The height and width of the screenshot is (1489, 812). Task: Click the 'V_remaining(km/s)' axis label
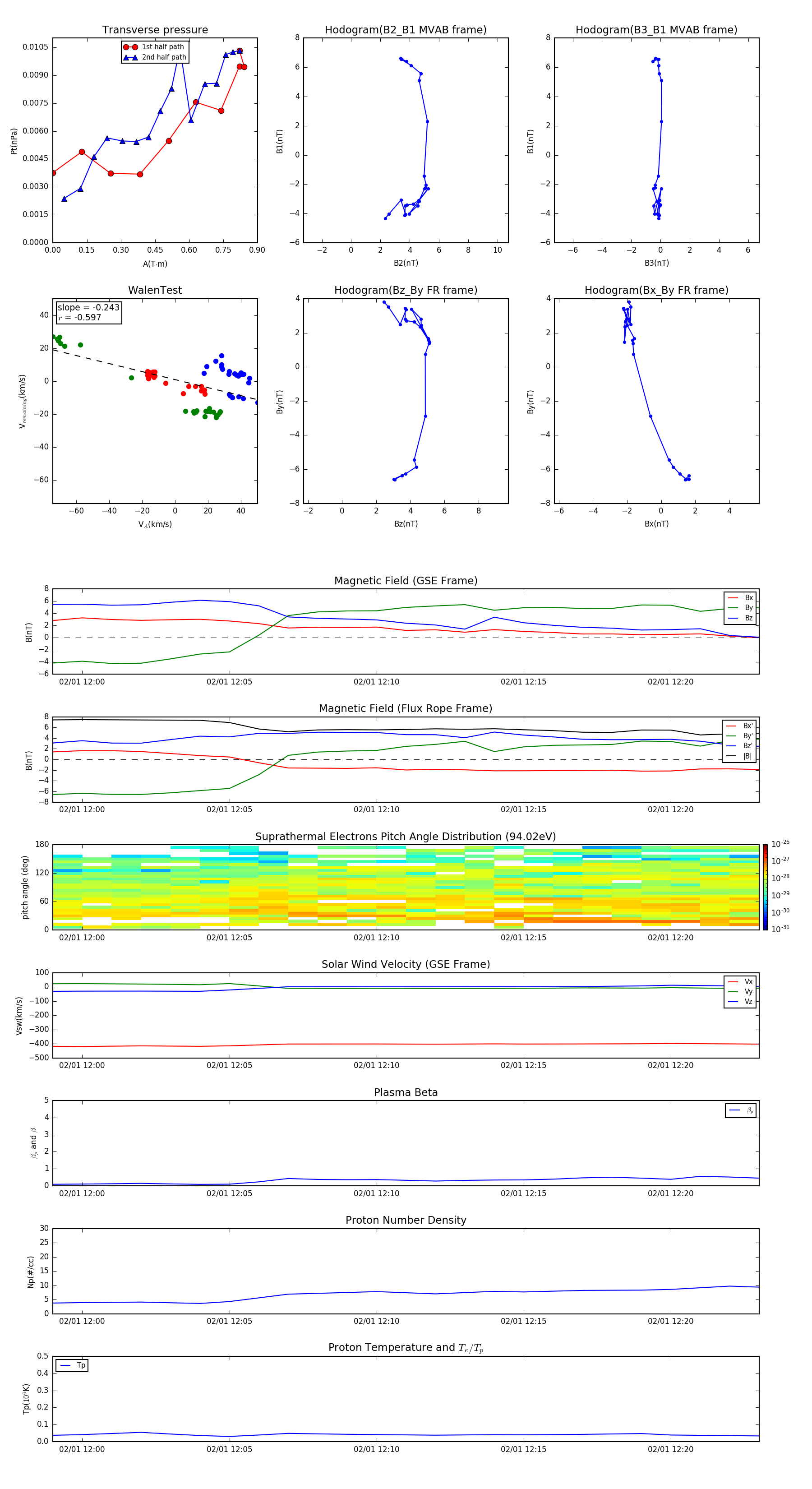pyautogui.click(x=22, y=401)
